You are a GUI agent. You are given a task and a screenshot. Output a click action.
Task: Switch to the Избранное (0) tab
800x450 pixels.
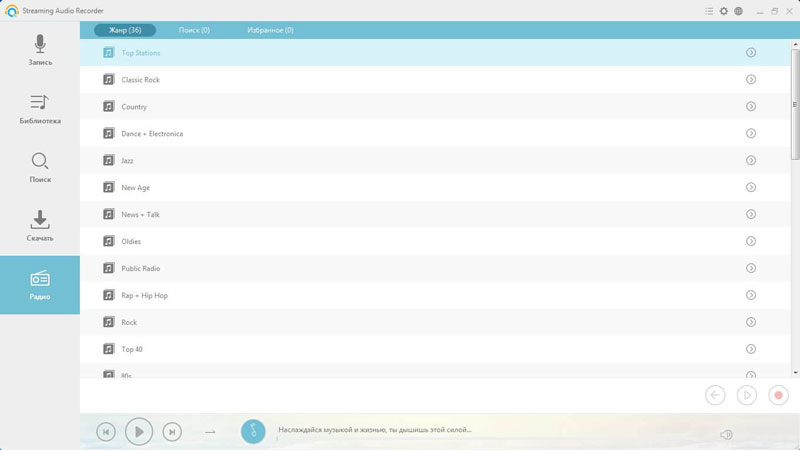270,30
